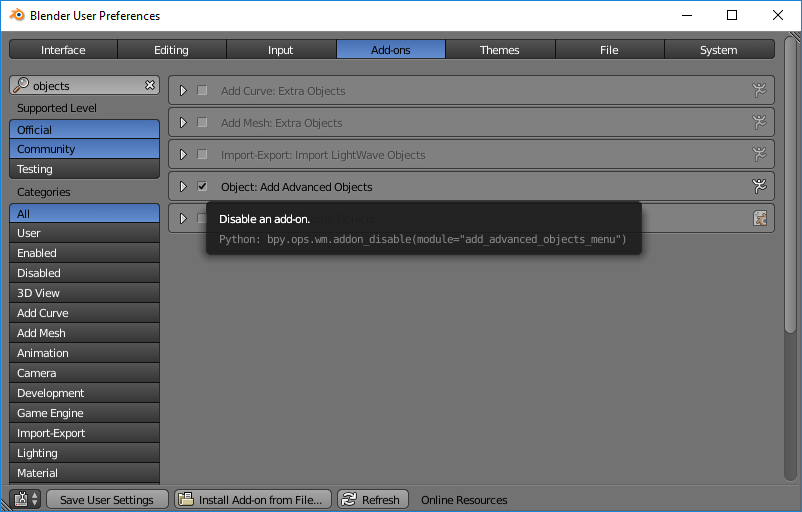
Task: Click the search magnifier icon
Action: (x=21, y=85)
